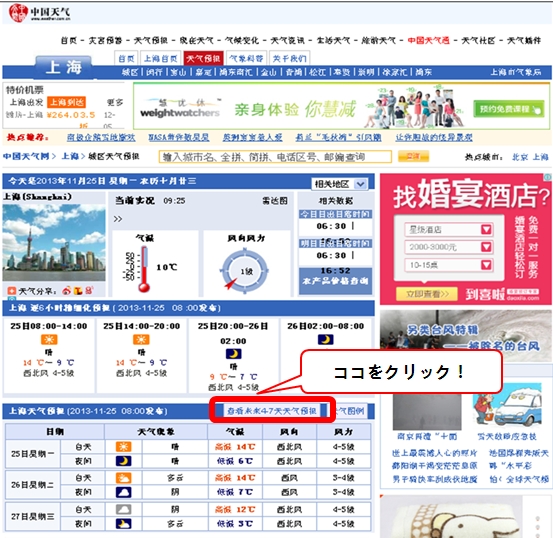Image resolution: width=553 pixels, height=538 pixels.
Task: Select 天气社区 in top navigation
Action: (x=478, y=41)
